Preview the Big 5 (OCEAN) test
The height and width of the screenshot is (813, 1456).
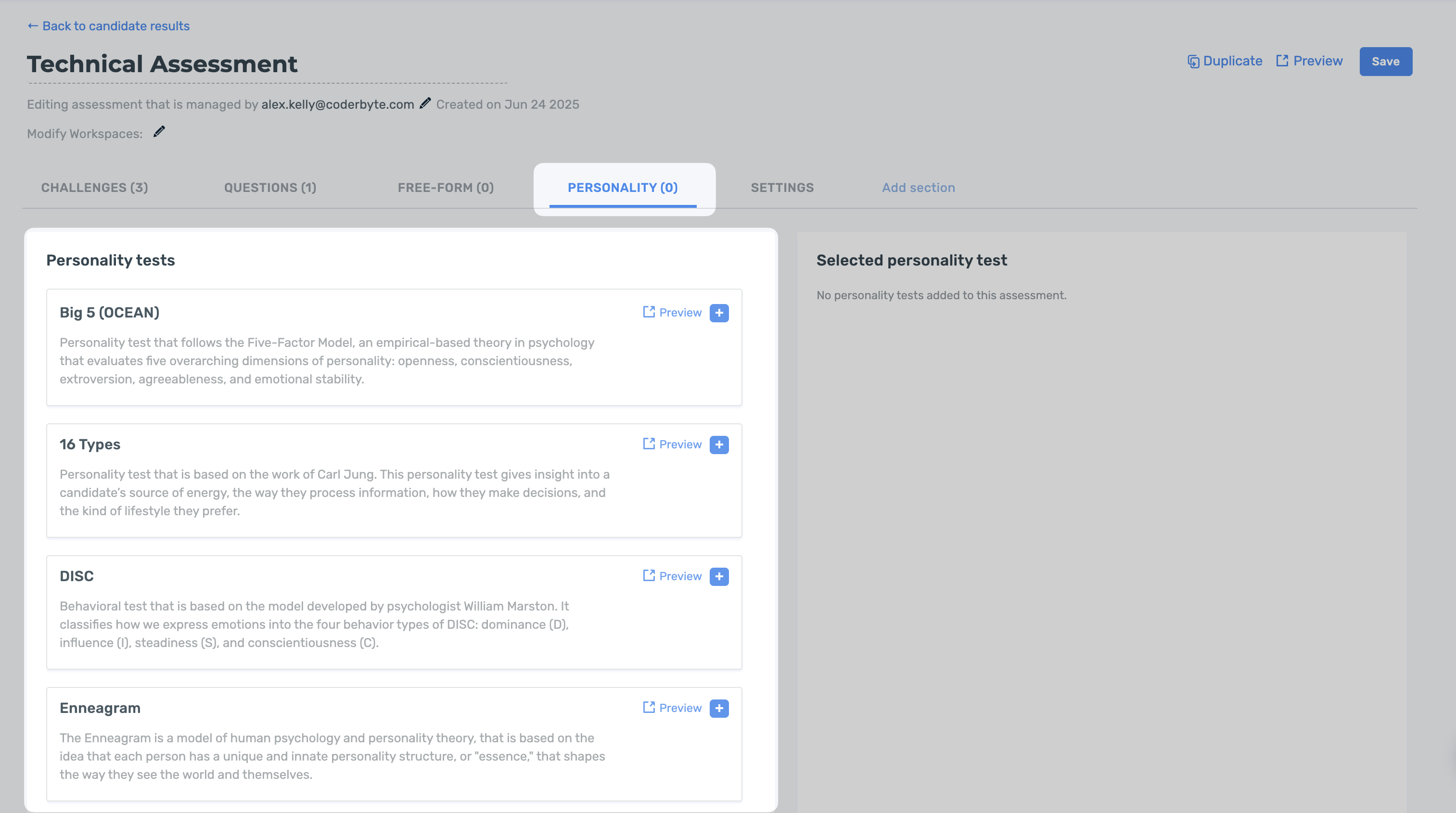click(x=672, y=312)
